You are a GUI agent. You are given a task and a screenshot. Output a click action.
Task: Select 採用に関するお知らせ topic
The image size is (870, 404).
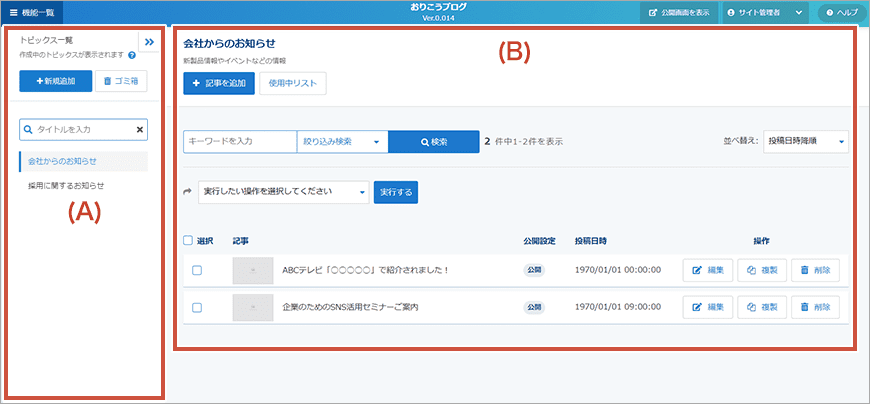(x=66, y=186)
